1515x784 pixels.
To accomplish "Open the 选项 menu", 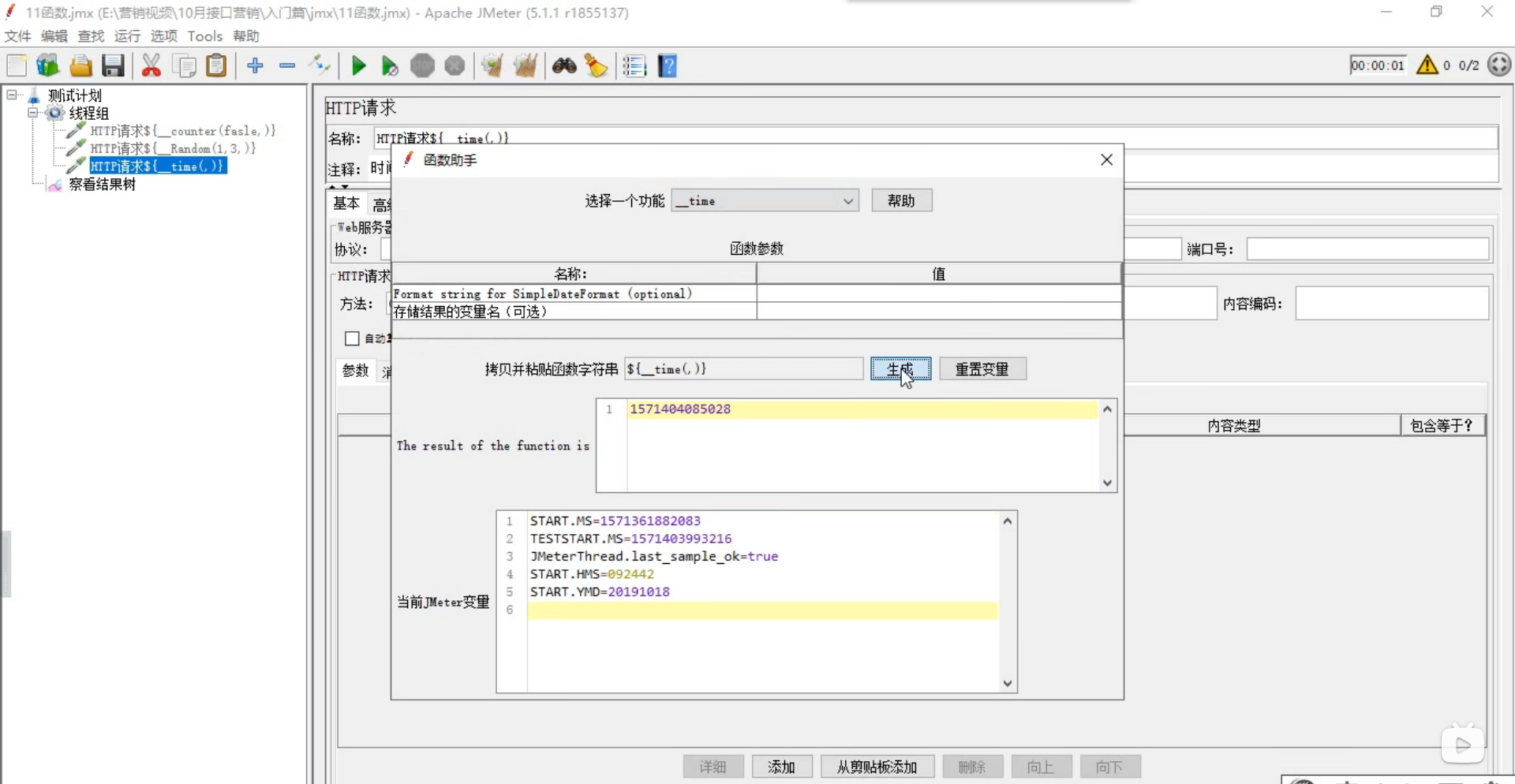I will click(164, 36).
